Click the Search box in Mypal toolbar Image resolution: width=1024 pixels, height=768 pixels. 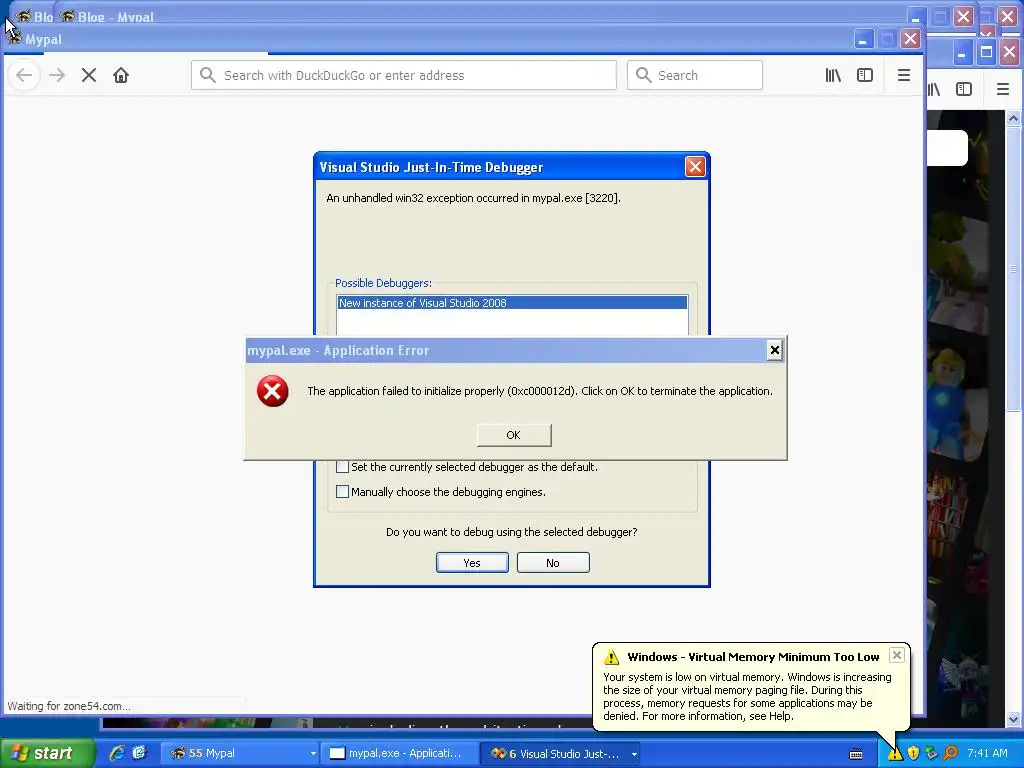point(695,75)
